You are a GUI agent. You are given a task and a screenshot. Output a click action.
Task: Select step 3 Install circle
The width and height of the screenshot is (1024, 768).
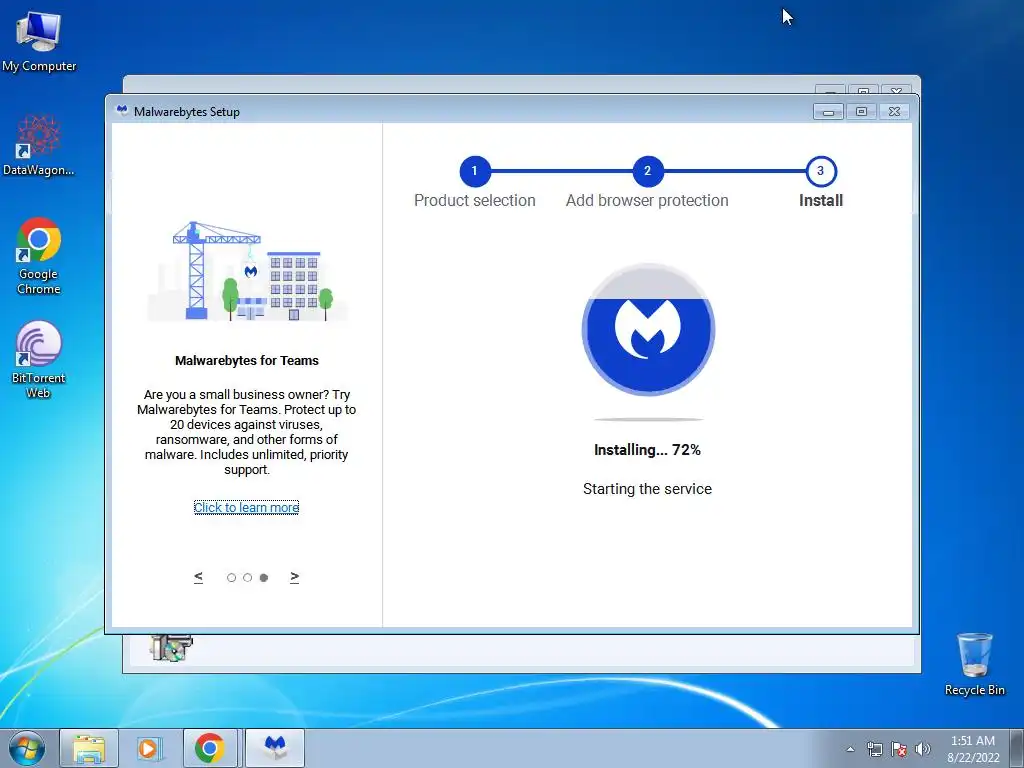pyautogui.click(x=821, y=171)
